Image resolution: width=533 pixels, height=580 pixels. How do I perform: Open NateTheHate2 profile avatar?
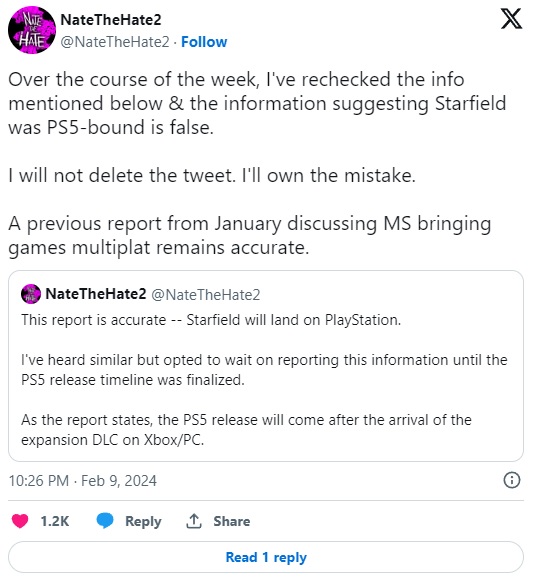[32, 30]
